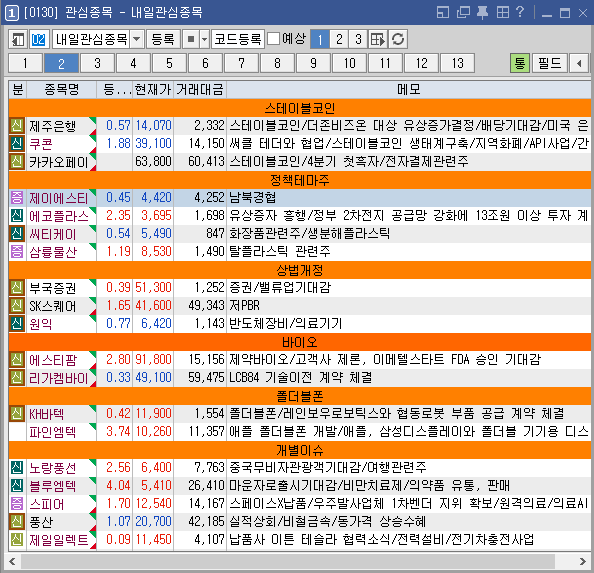Click the 바이오 orange group header
The width and height of the screenshot is (594, 573).
(300, 342)
